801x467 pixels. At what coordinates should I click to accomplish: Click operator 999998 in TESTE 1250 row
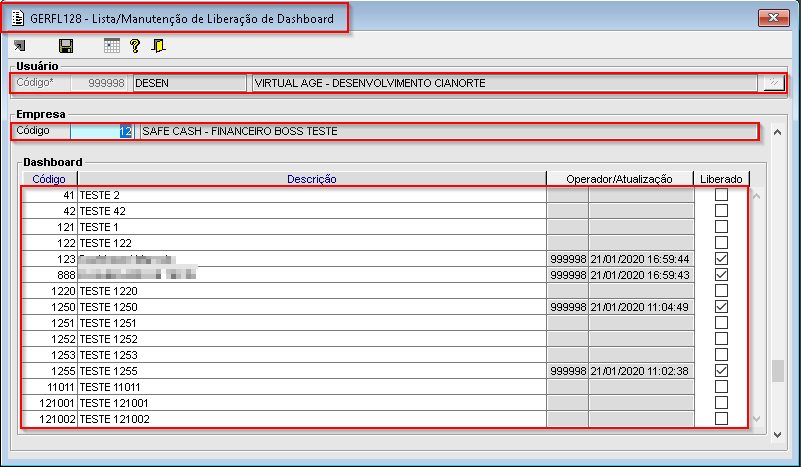pyautogui.click(x=568, y=307)
